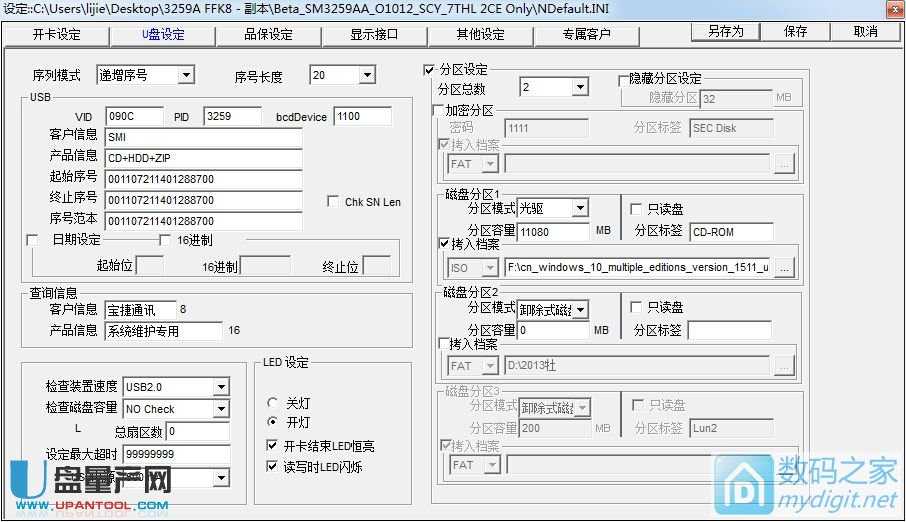
Task: Select the 关灯 radio button
Action: 272,403
